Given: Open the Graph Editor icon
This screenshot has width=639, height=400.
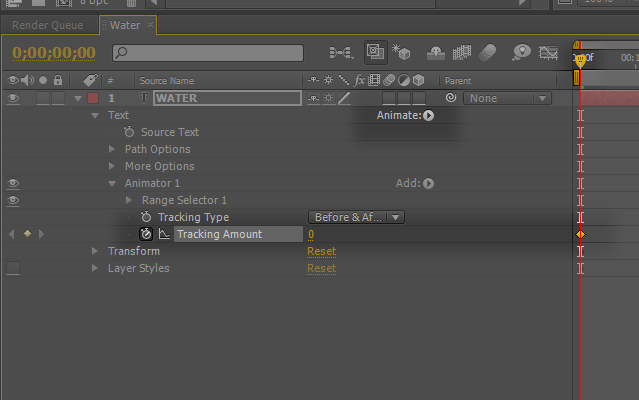Looking at the screenshot, I should (548, 52).
